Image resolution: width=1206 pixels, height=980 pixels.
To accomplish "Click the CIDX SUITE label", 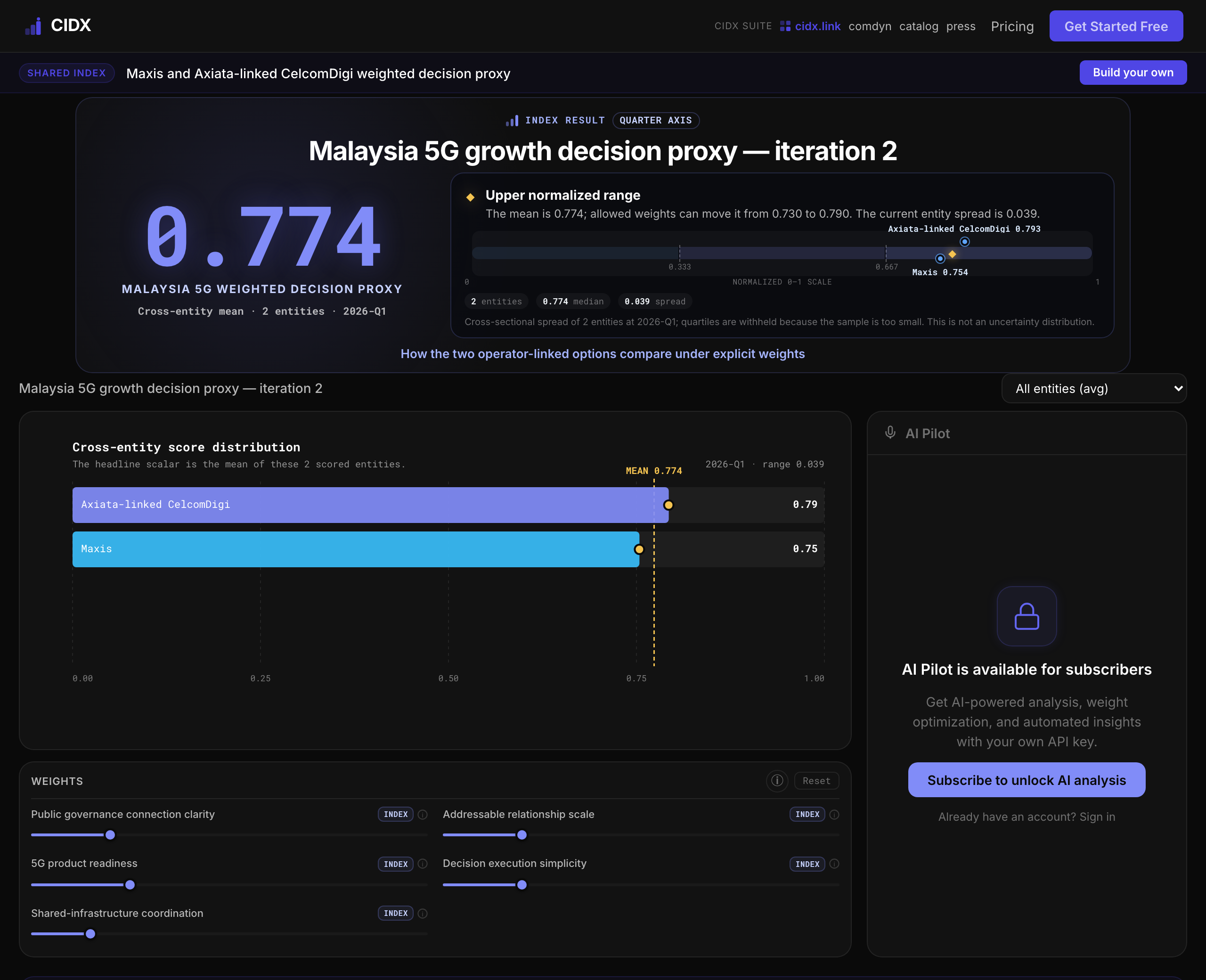I will (742, 26).
